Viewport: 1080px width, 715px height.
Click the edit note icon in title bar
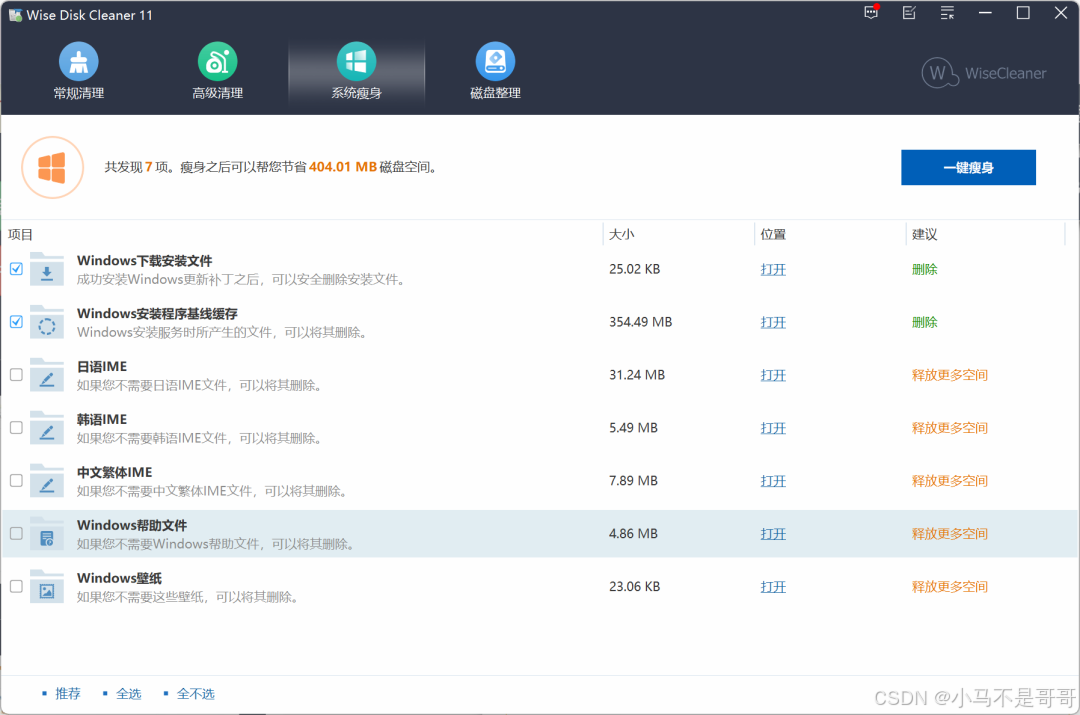coord(909,12)
